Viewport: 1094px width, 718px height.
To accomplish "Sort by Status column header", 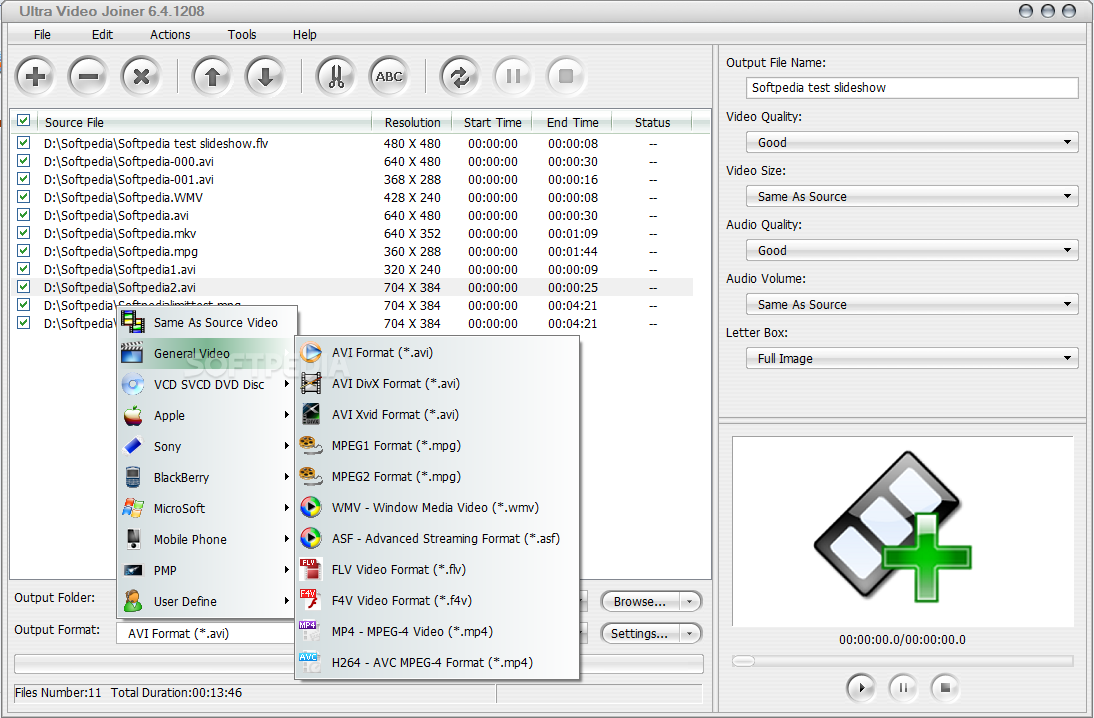I will pos(652,122).
